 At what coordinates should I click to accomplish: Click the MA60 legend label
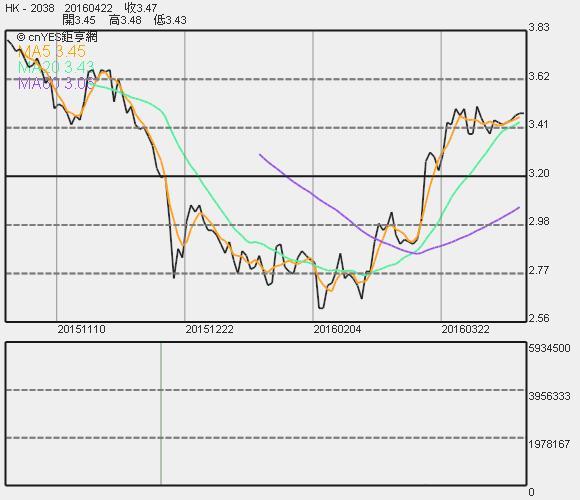tap(56, 84)
